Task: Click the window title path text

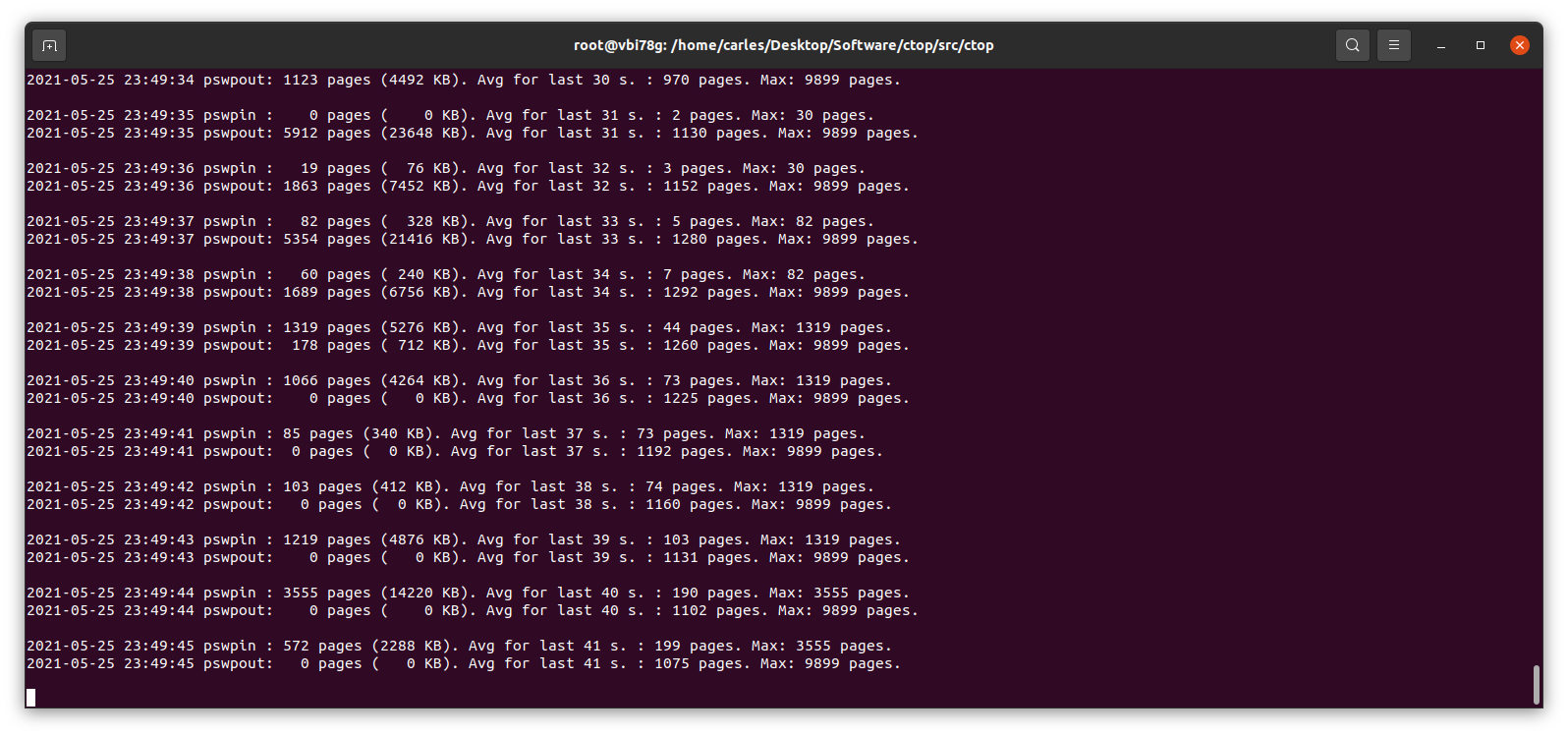Action: [784, 45]
